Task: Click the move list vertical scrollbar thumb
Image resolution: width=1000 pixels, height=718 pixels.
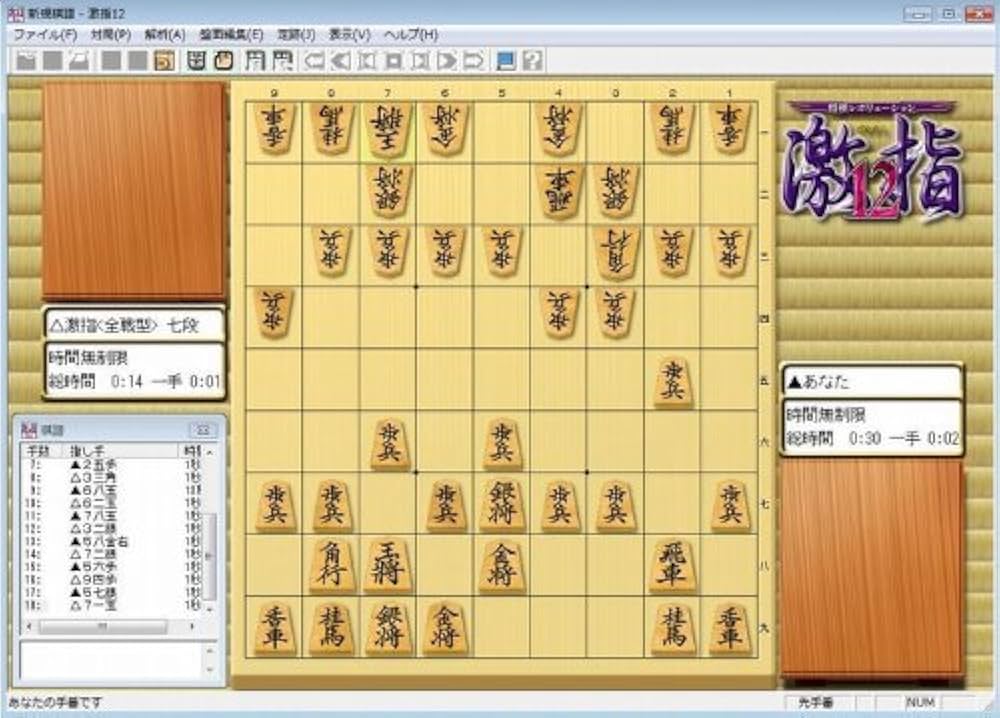Action: [210, 556]
